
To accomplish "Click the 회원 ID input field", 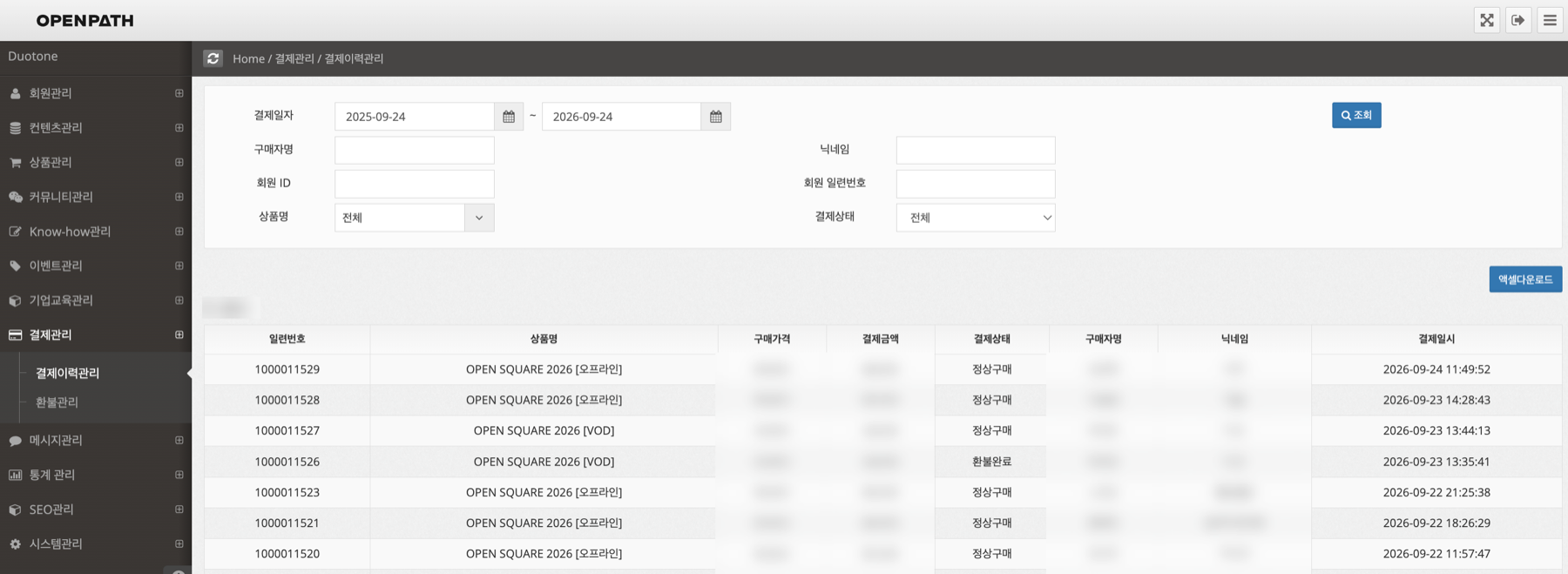I will (415, 184).
